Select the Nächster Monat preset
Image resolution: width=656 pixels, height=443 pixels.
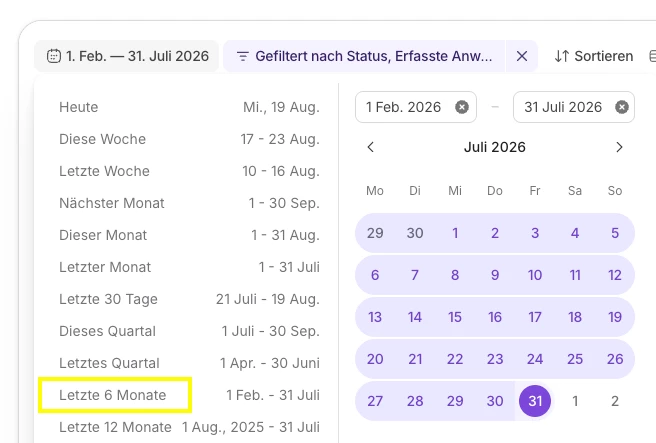click(189, 203)
